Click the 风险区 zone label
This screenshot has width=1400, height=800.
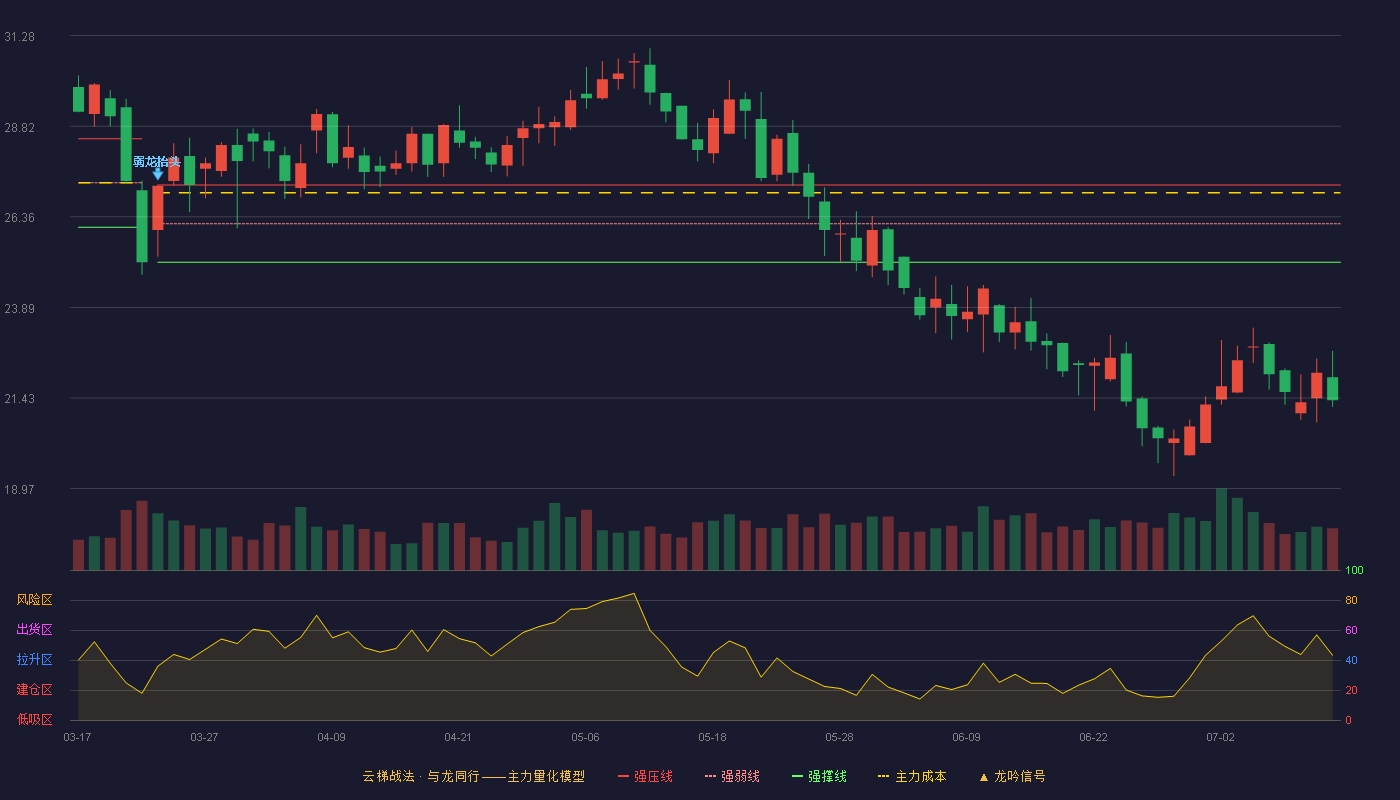(x=34, y=600)
